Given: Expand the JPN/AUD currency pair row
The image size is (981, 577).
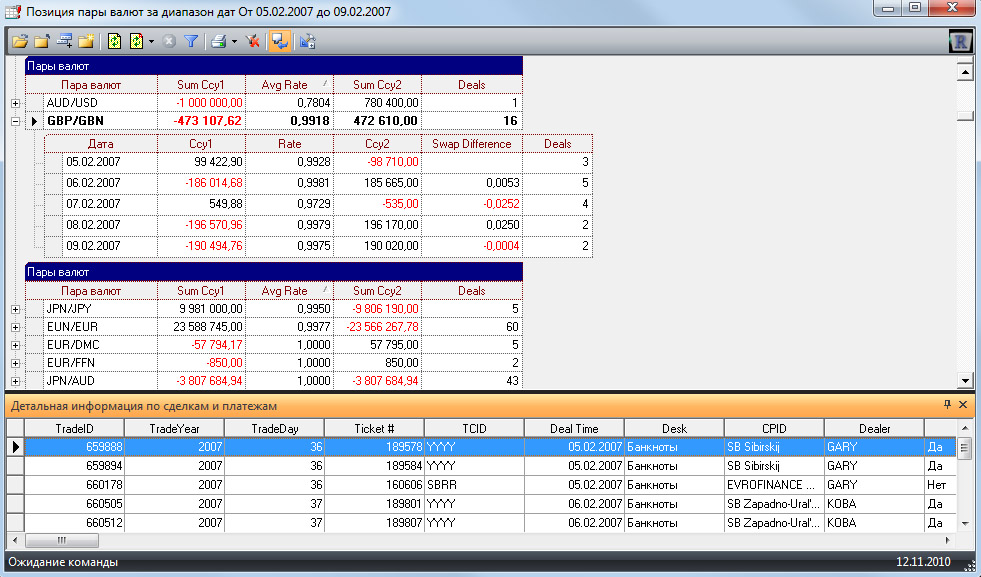Looking at the screenshot, I should pos(16,381).
